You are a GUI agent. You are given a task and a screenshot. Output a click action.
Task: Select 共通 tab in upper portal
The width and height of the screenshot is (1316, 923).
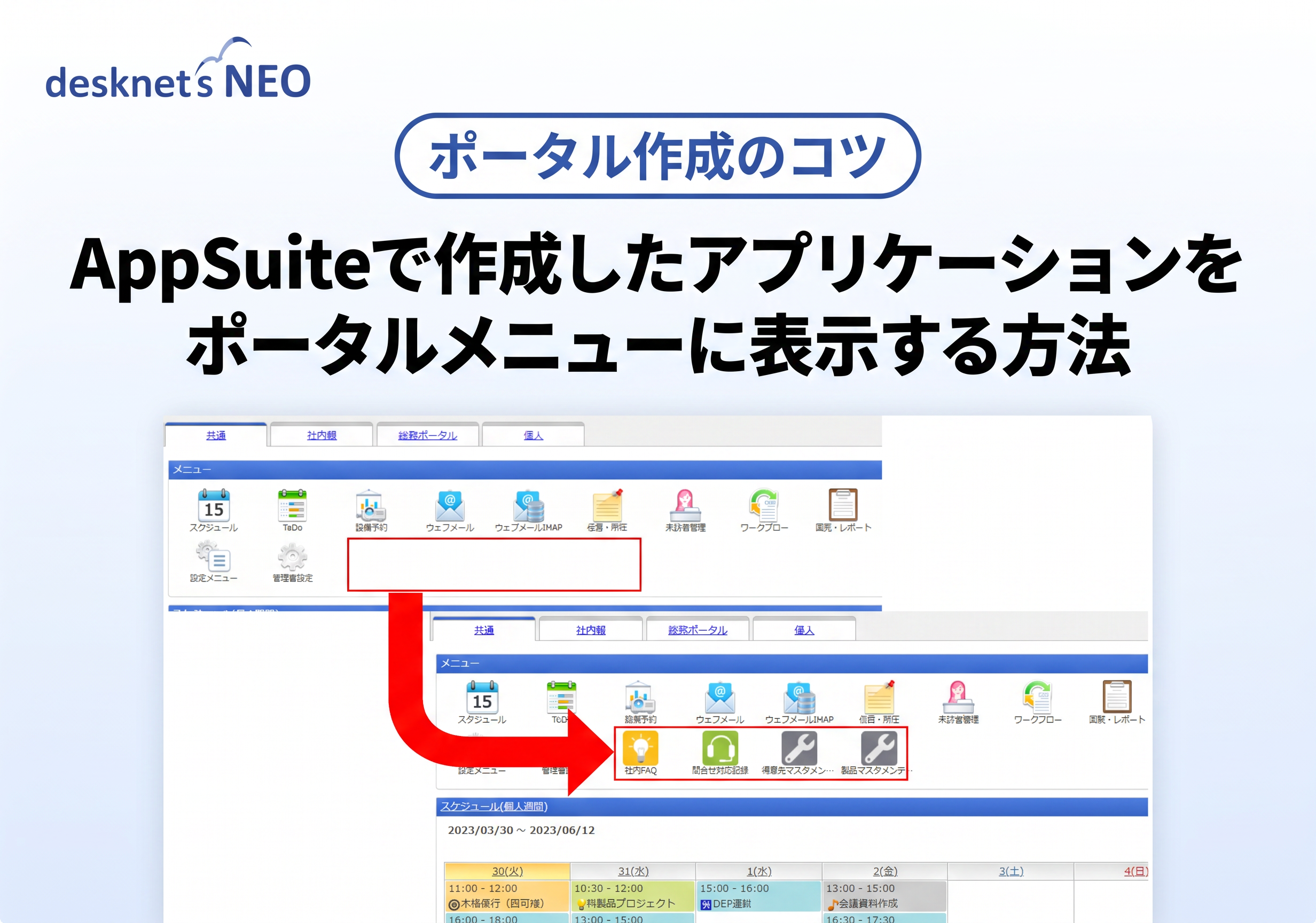216,435
